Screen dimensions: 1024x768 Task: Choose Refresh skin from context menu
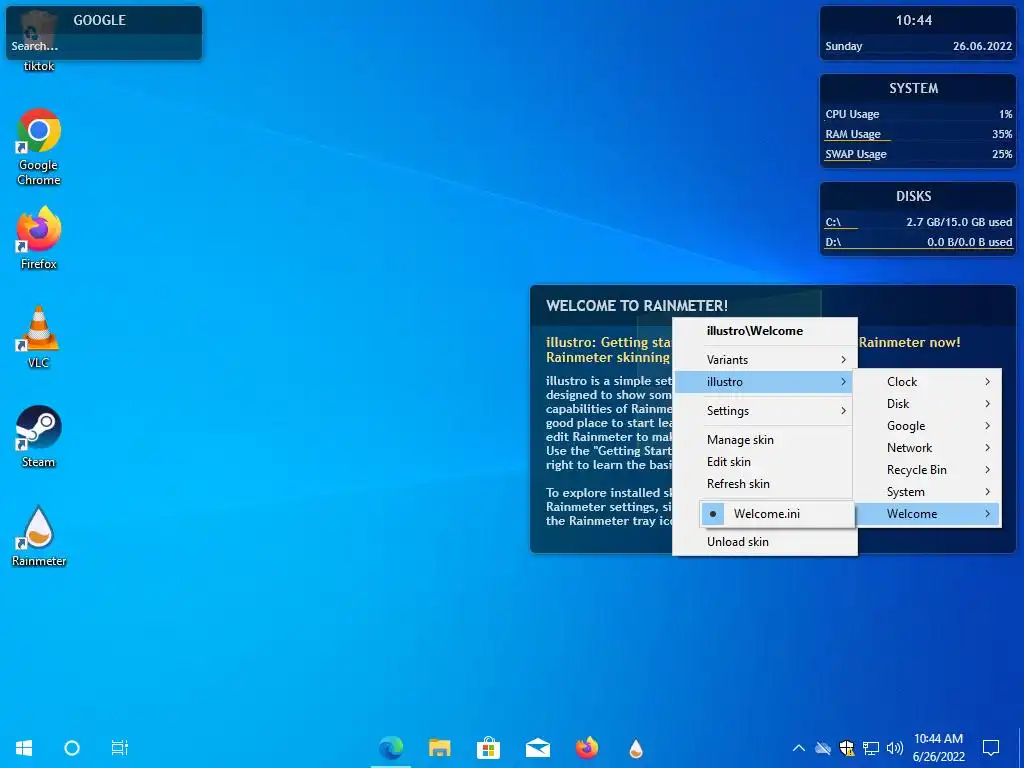pos(765,484)
